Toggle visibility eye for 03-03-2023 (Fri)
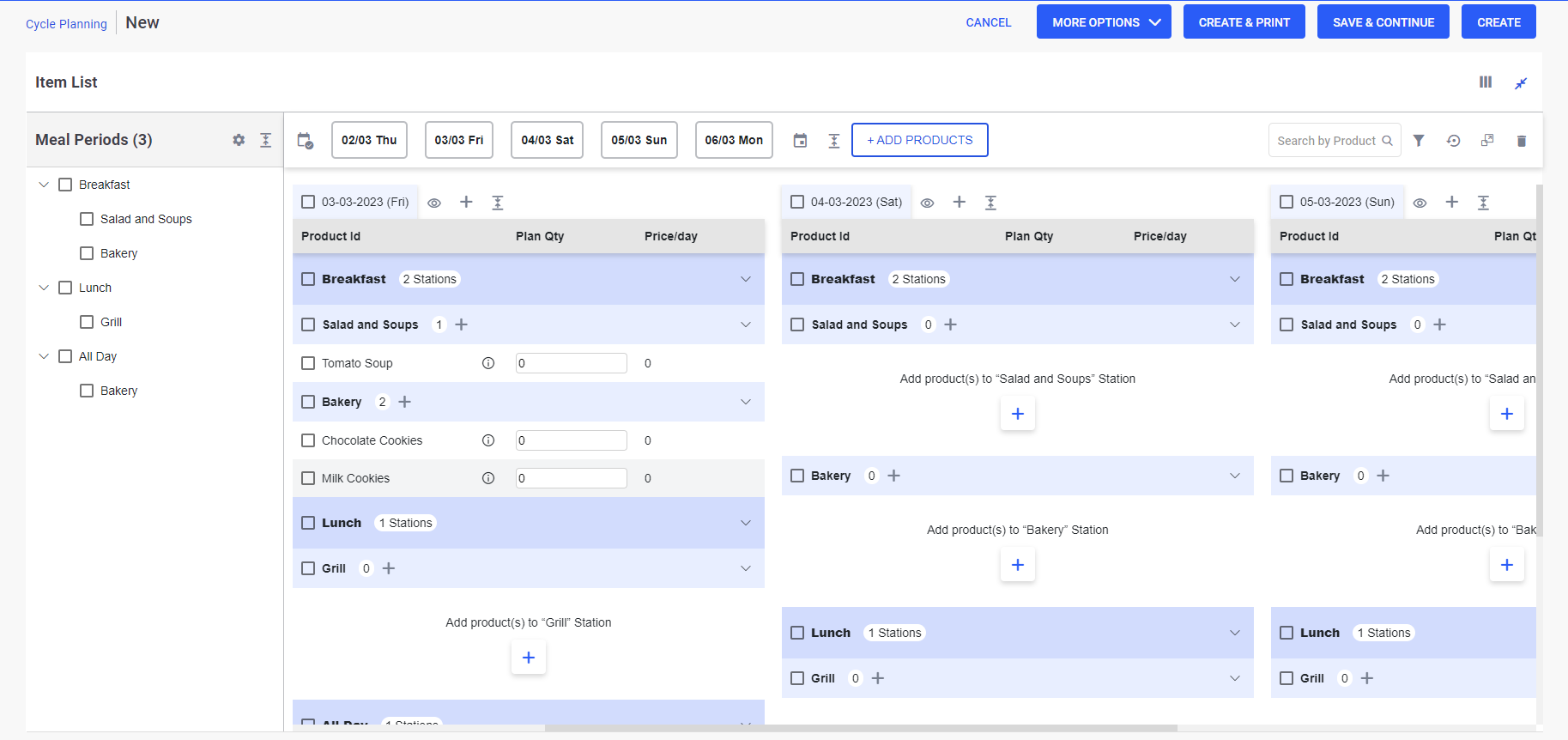The width and height of the screenshot is (1568, 740). [x=434, y=203]
